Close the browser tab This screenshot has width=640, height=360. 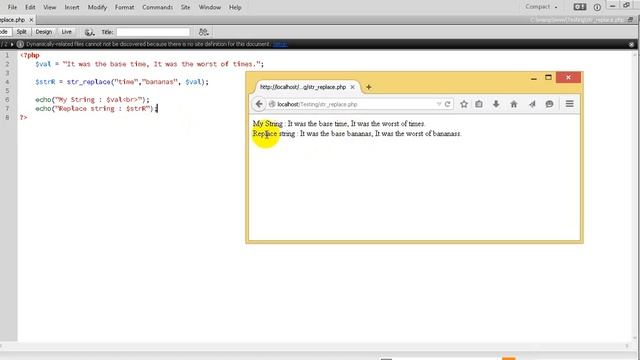tap(353, 87)
